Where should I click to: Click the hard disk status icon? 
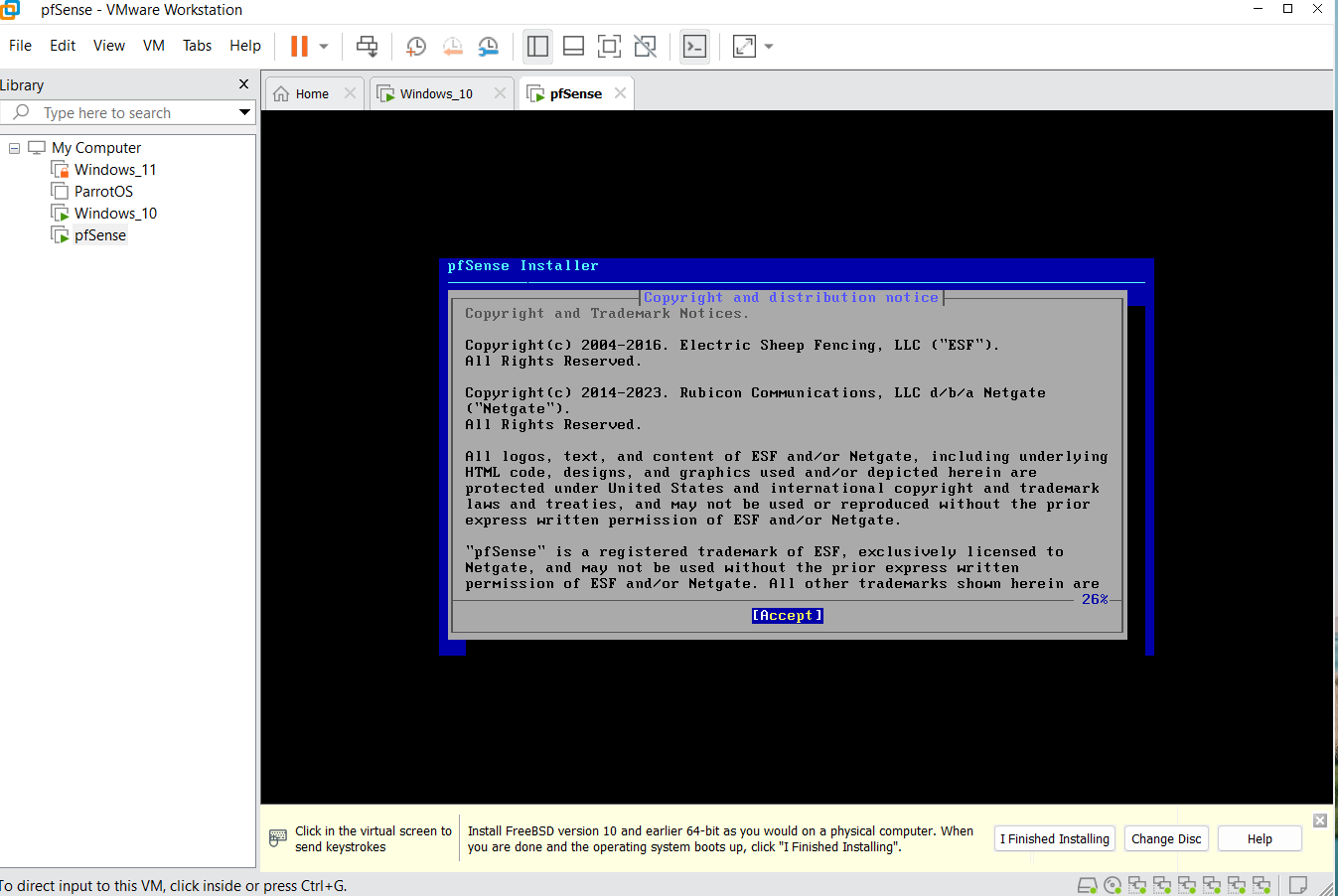[1087, 884]
